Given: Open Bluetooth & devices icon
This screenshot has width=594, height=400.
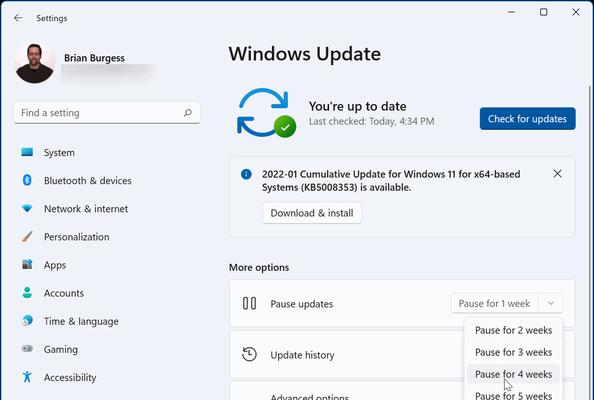Looking at the screenshot, I should [27, 180].
